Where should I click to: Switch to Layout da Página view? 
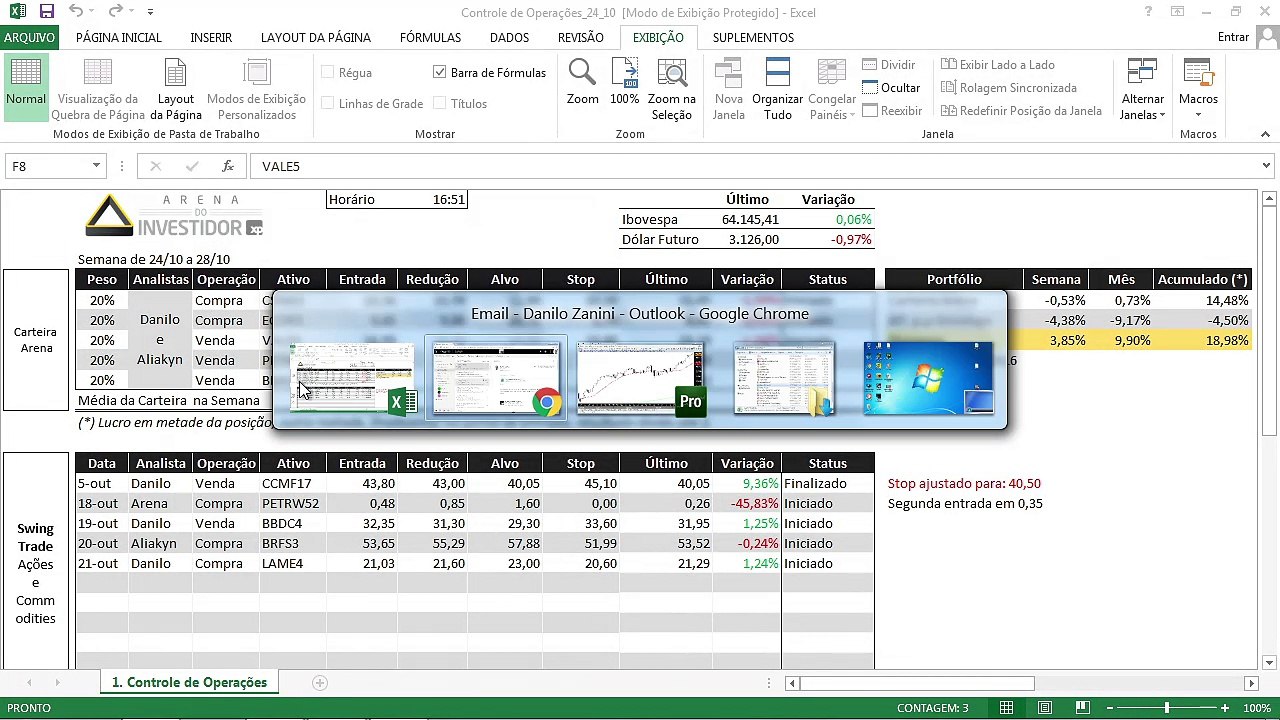point(175,88)
